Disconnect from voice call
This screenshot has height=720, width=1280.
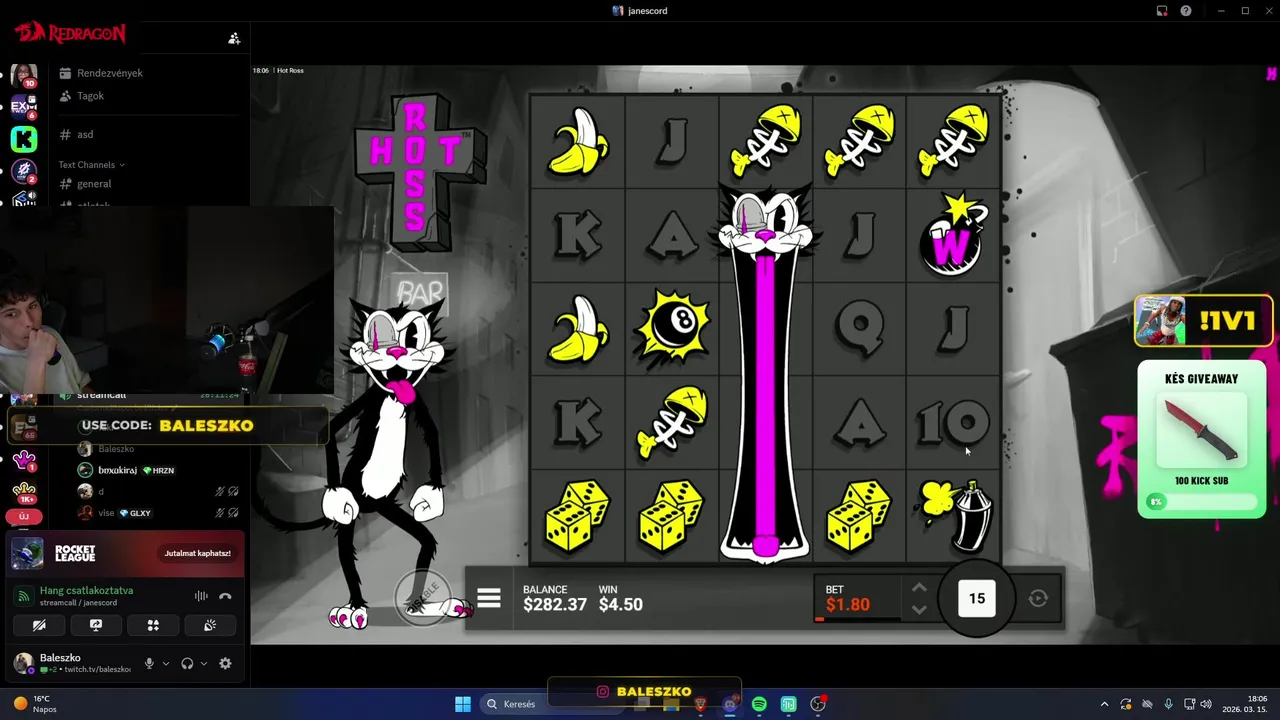pyautogui.click(x=225, y=596)
